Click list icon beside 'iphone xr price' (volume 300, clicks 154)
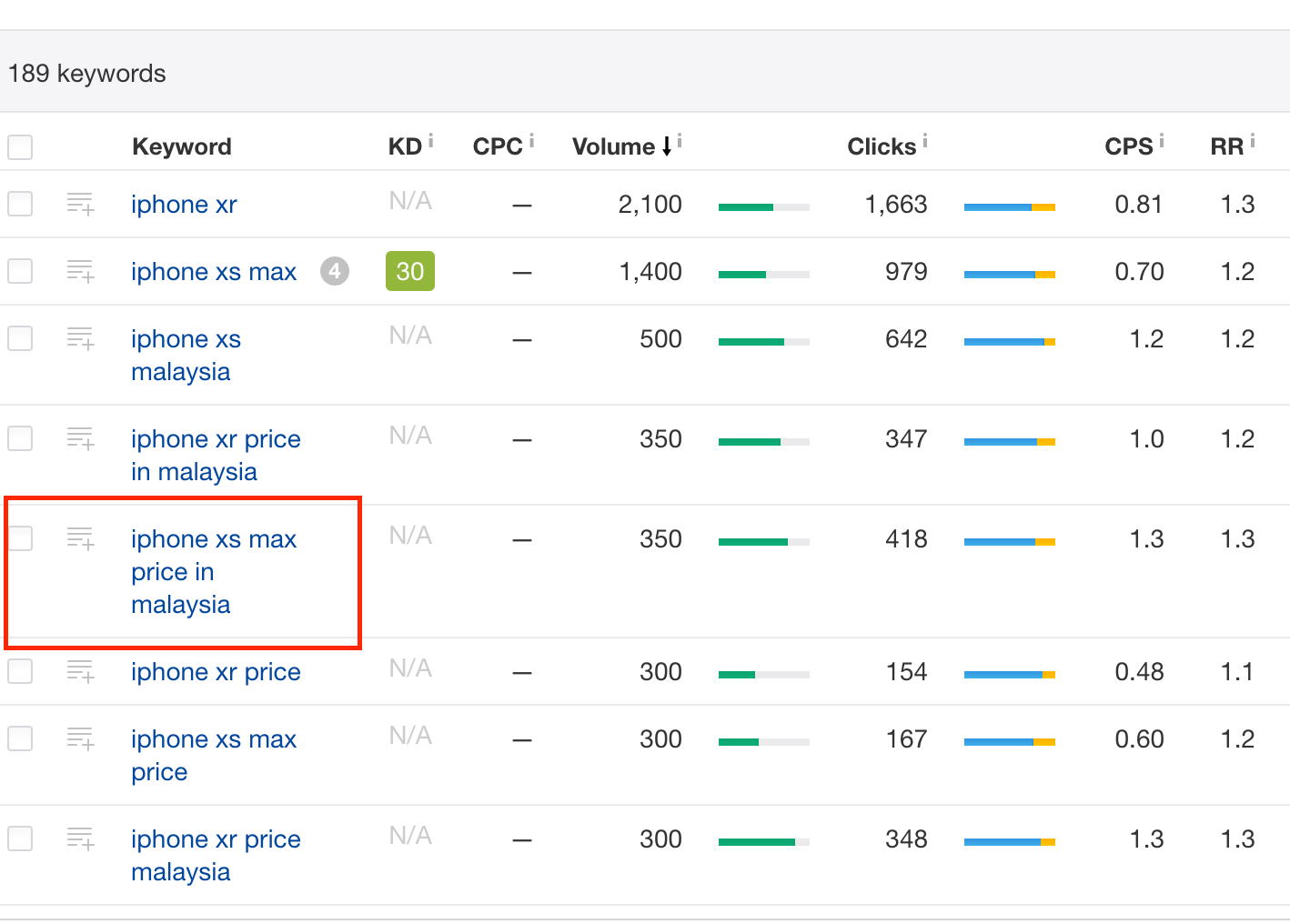The height and width of the screenshot is (924, 1290). point(80,671)
